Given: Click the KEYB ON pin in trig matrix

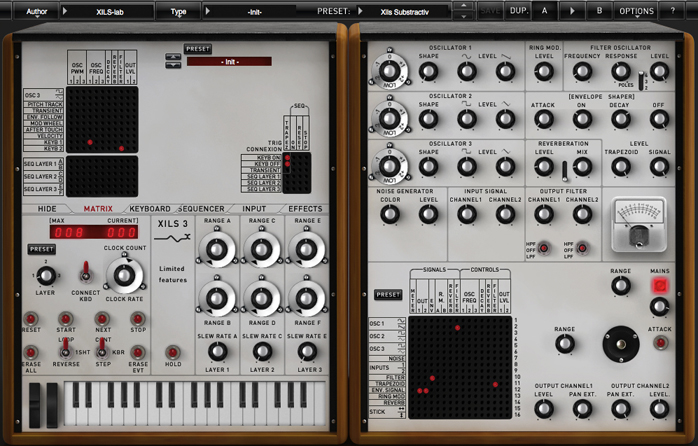Looking at the screenshot, I should coord(287,158).
